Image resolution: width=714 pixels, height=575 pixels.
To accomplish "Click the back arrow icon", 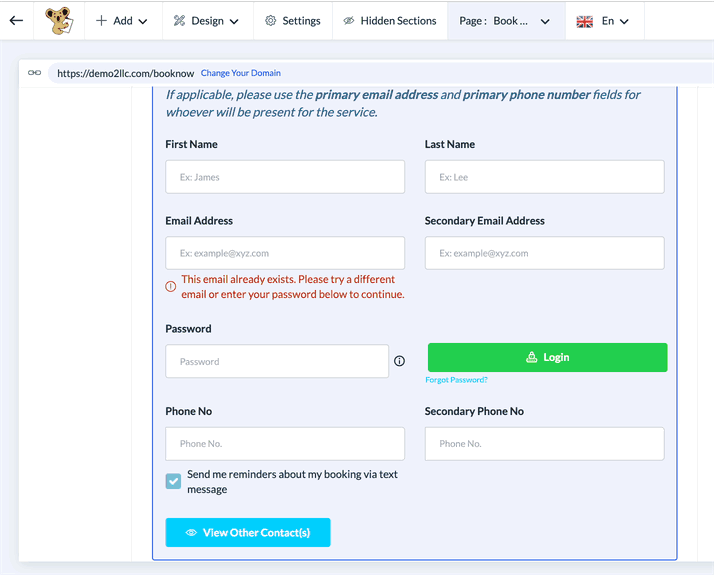I will [x=16, y=20].
